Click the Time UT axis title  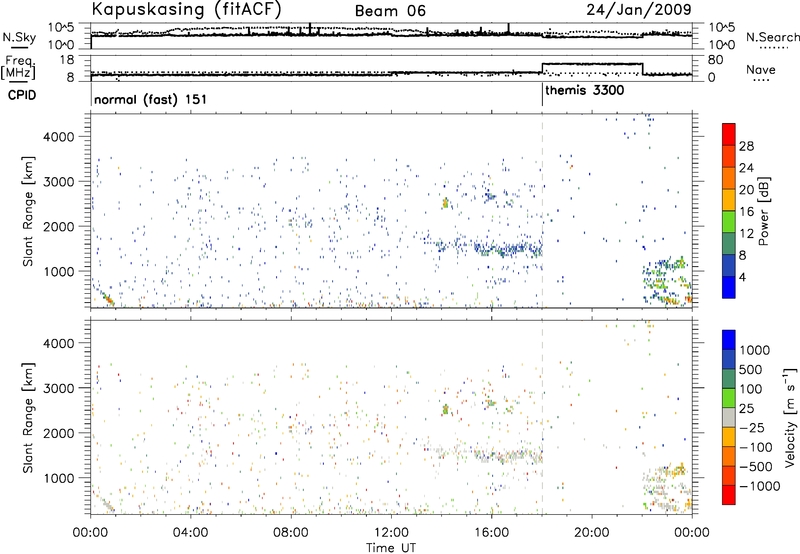pos(391,548)
